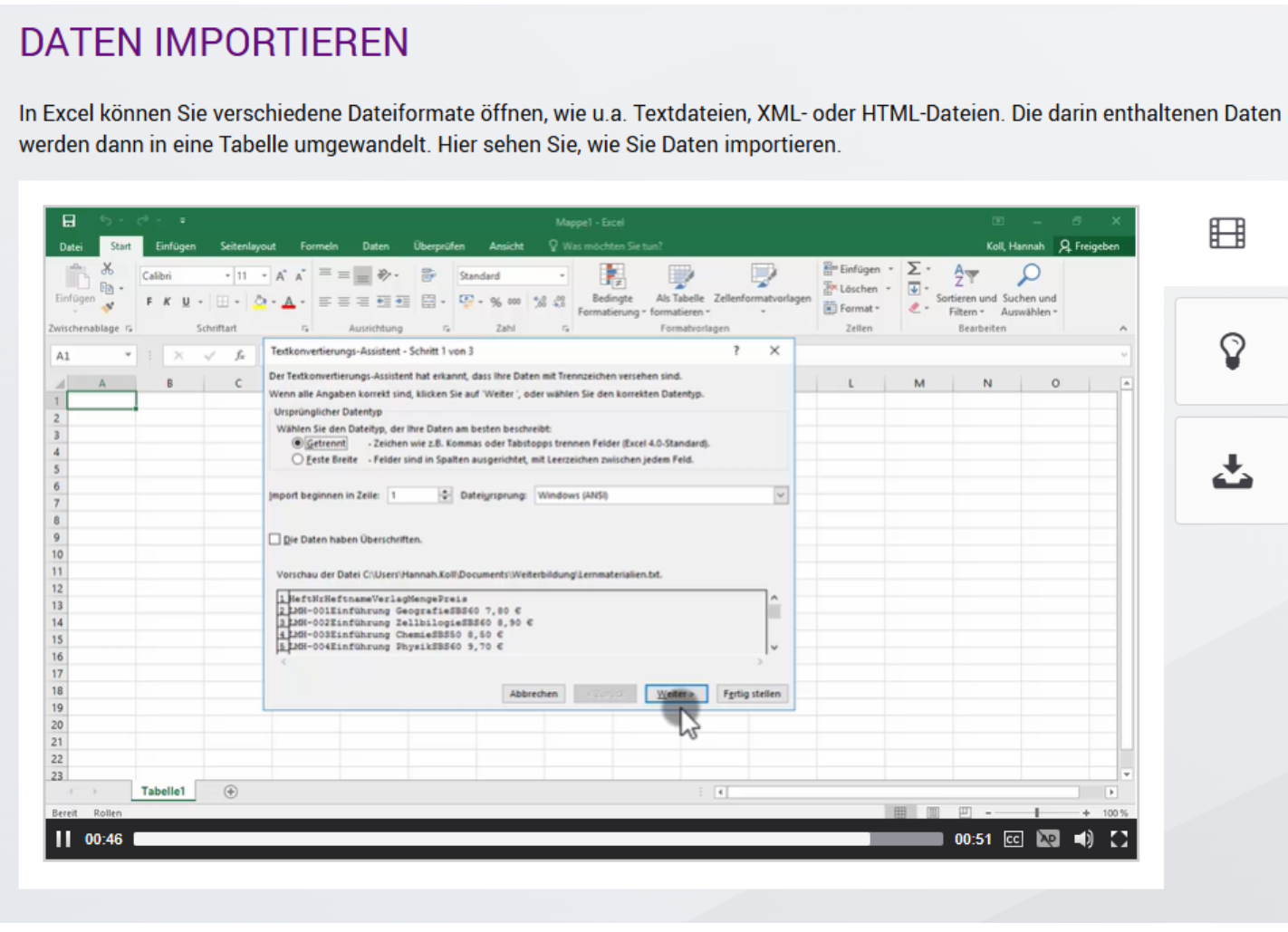Expand the Dateiursprung dropdown
The height and width of the screenshot is (932, 1288).
coord(780,495)
